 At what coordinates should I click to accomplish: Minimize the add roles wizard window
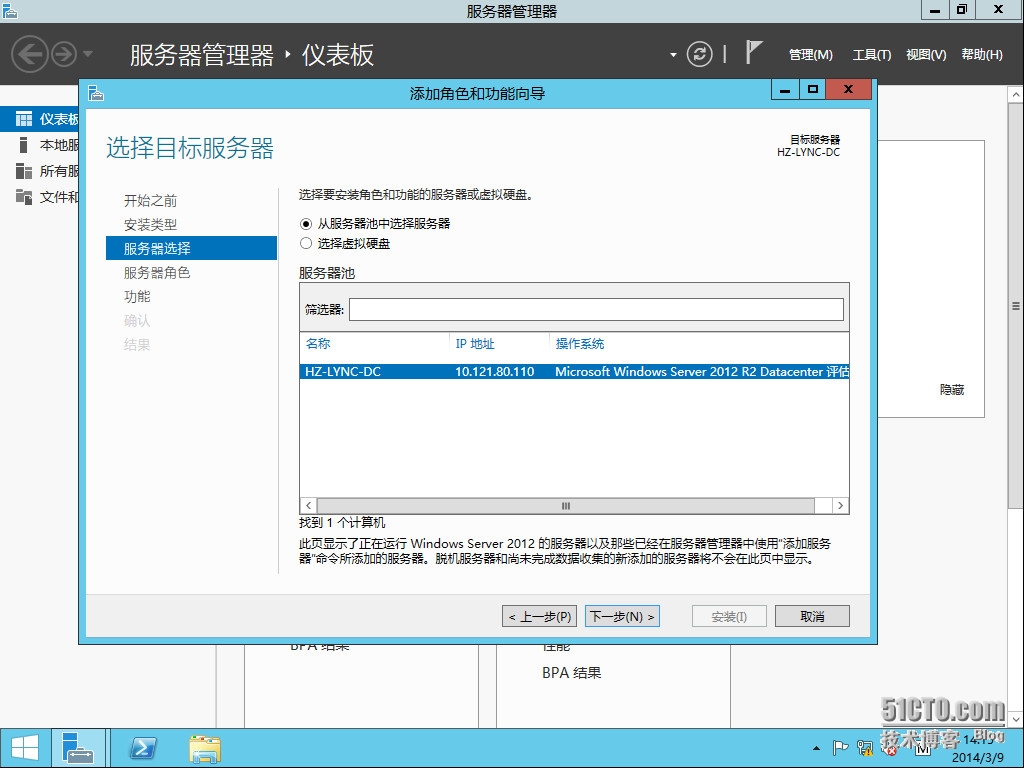(785, 90)
